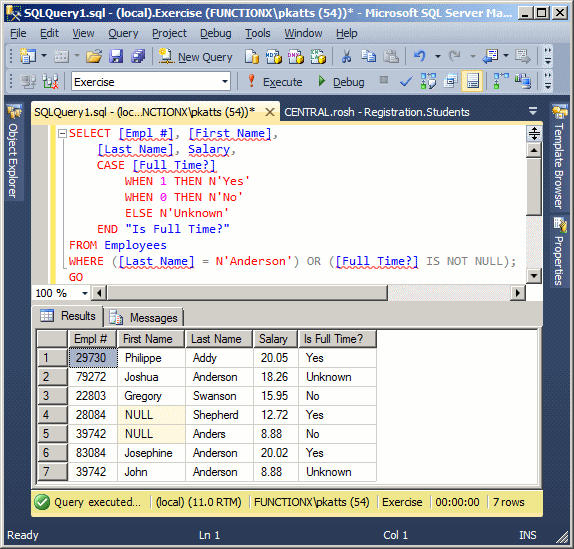This screenshot has width=574, height=549.
Task: Open the 100 % zoom dropdown
Action: [x=85, y=294]
